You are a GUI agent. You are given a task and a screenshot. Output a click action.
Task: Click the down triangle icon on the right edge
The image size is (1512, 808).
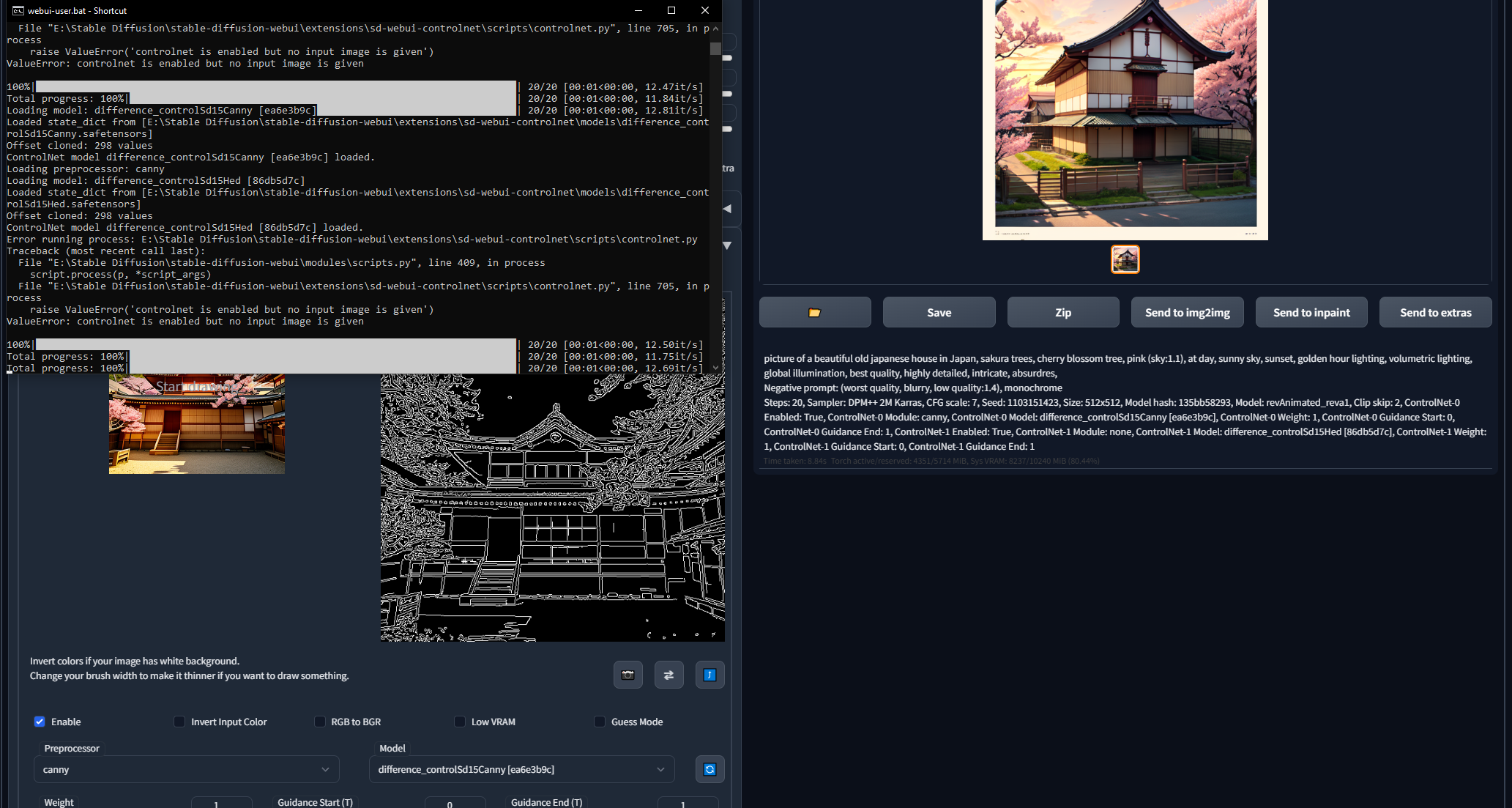(726, 245)
